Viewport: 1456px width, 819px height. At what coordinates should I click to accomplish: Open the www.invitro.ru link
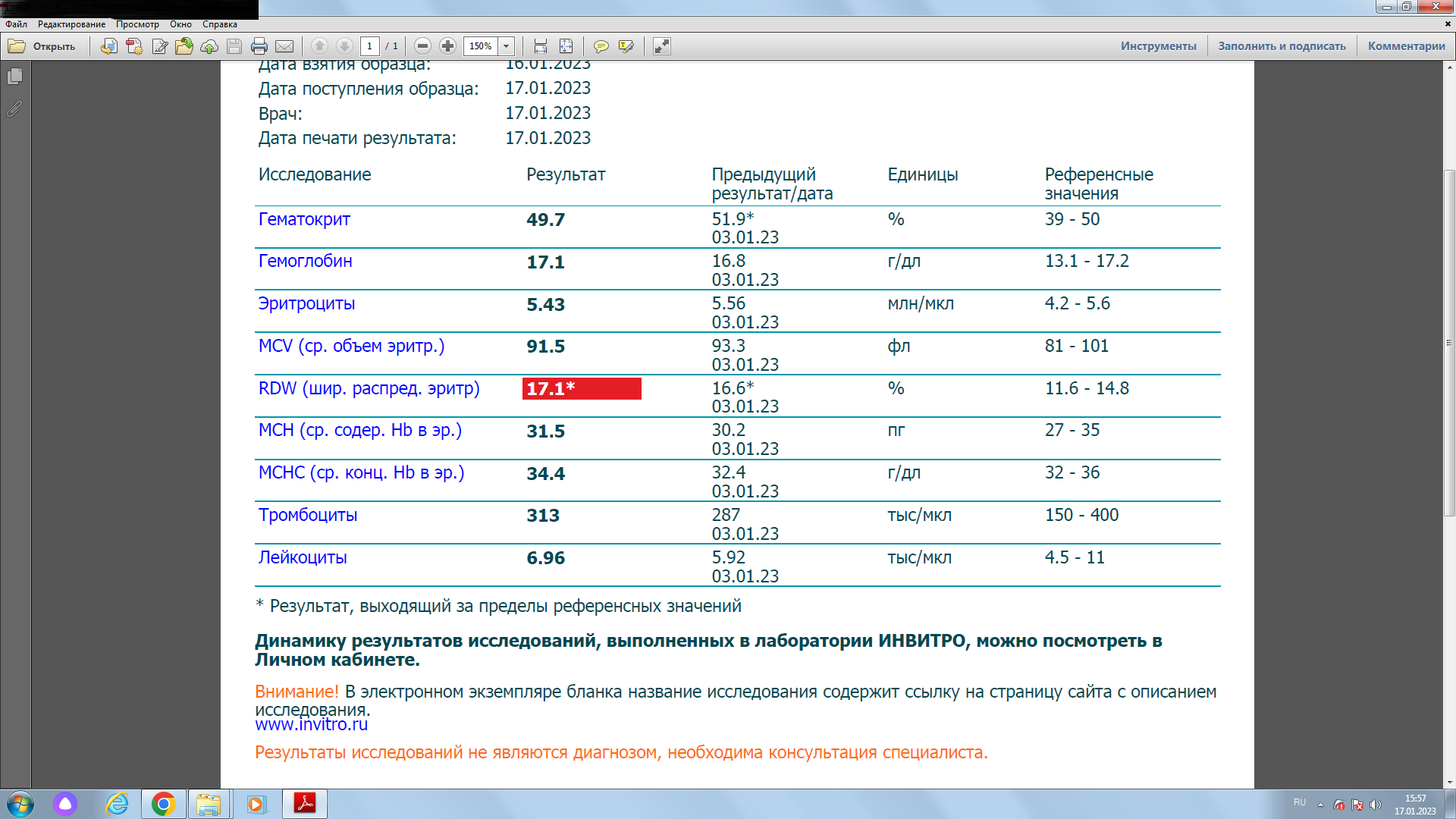click(x=312, y=725)
